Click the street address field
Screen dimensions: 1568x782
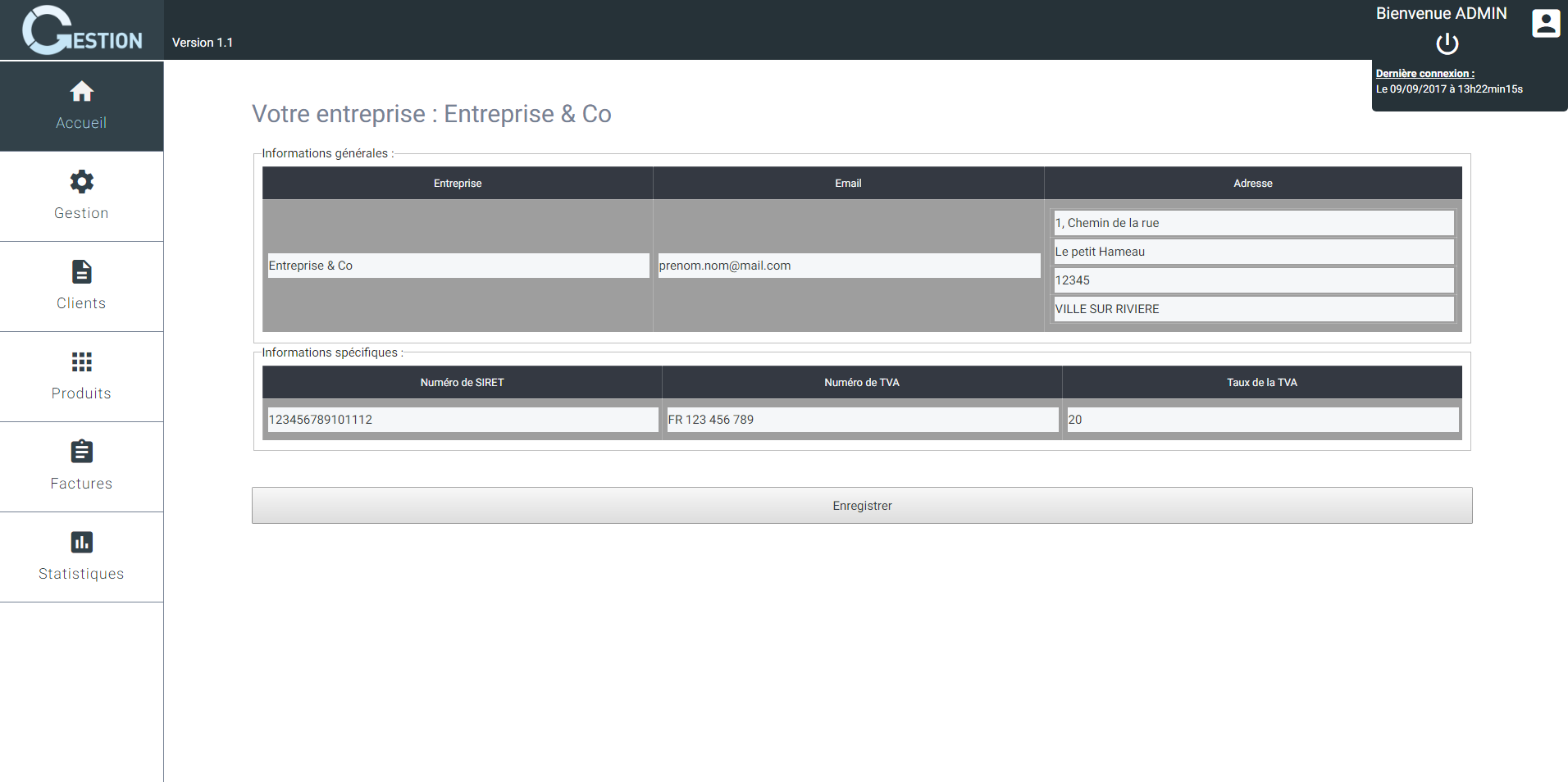pyautogui.click(x=1252, y=223)
